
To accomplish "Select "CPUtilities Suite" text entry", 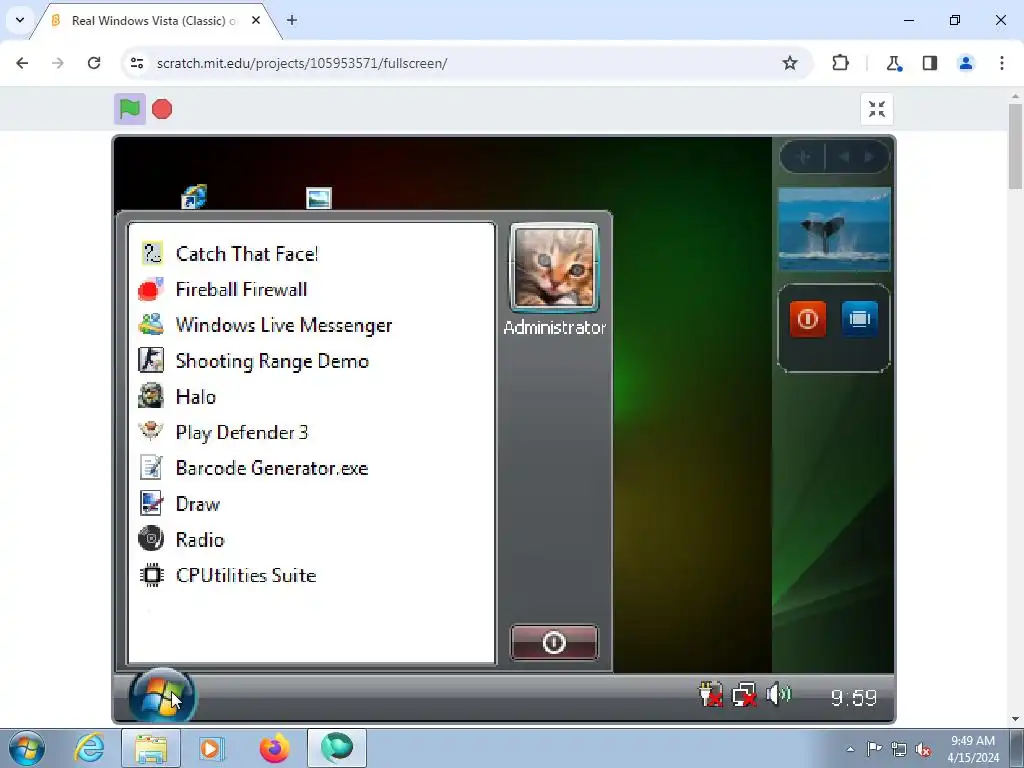I will [x=246, y=575].
